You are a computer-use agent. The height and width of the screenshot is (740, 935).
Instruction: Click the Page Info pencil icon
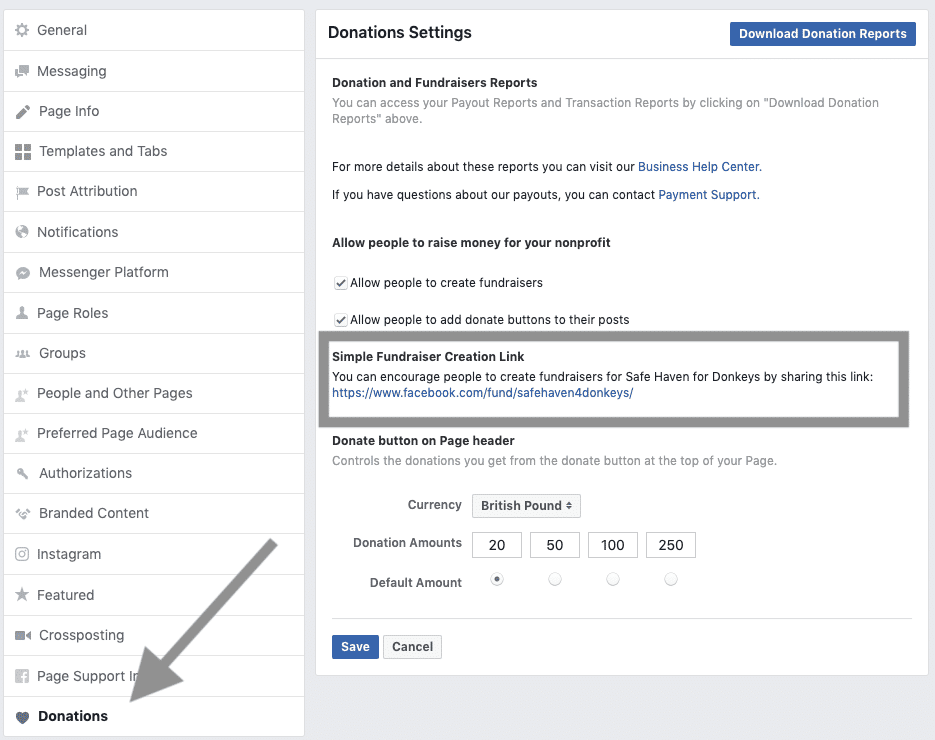coord(23,112)
